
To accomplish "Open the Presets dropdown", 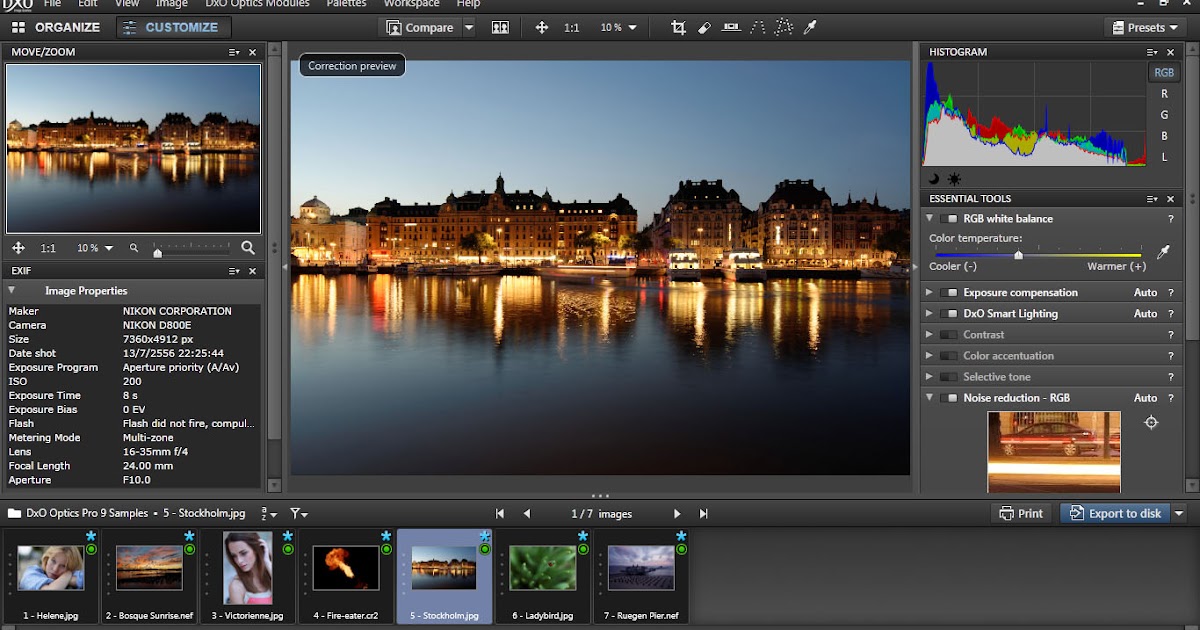I will (x=1145, y=28).
